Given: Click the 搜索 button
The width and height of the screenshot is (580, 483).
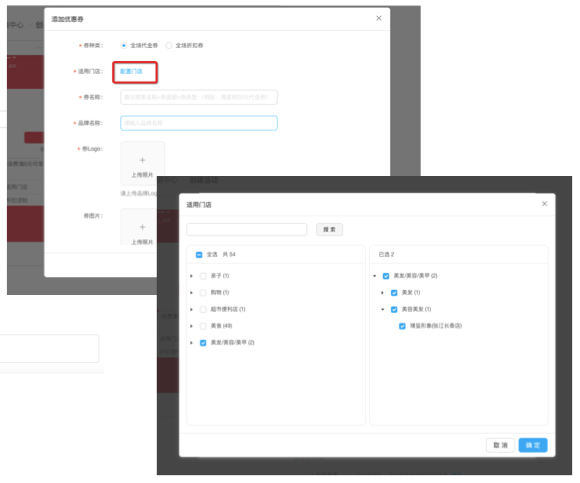Looking at the screenshot, I should 329,230.
